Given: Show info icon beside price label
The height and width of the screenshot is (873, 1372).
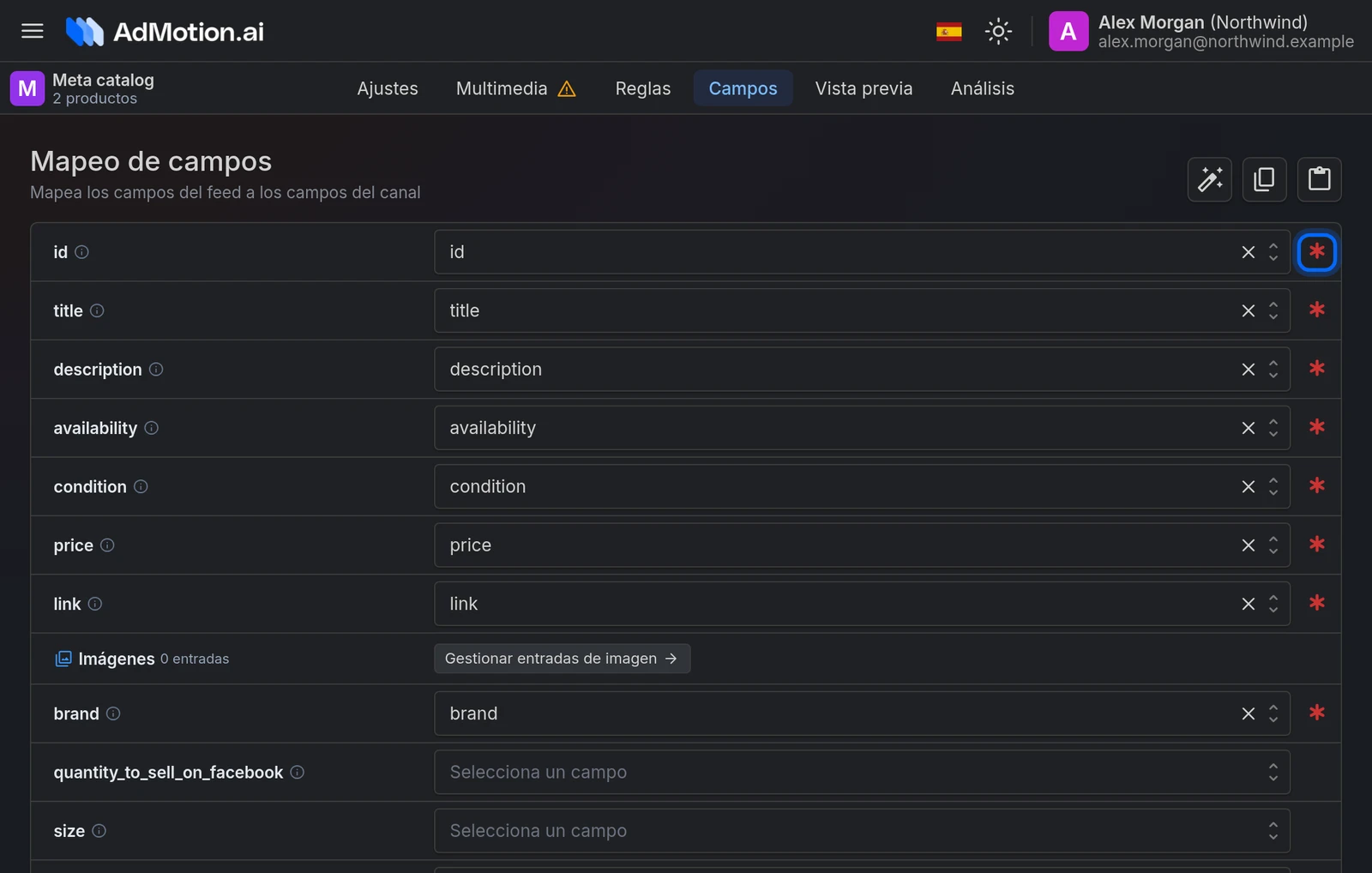Looking at the screenshot, I should (107, 545).
